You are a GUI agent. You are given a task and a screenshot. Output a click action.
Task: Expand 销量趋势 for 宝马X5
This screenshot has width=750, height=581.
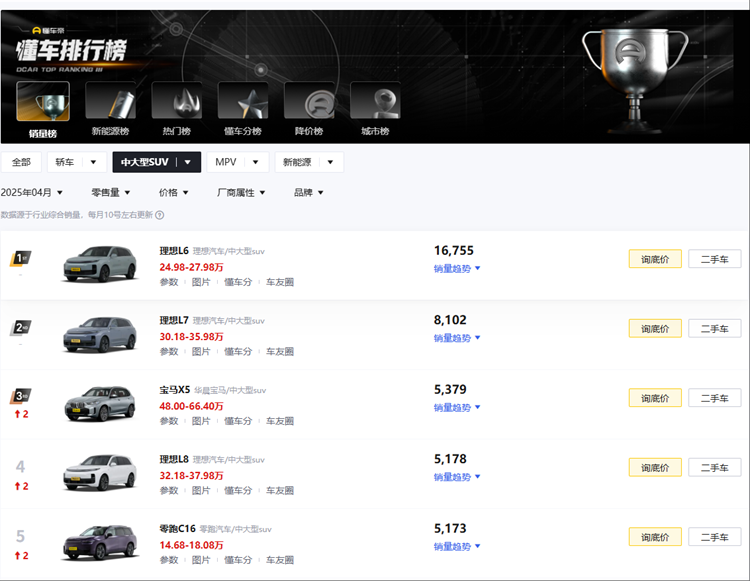pyautogui.click(x=457, y=407)
